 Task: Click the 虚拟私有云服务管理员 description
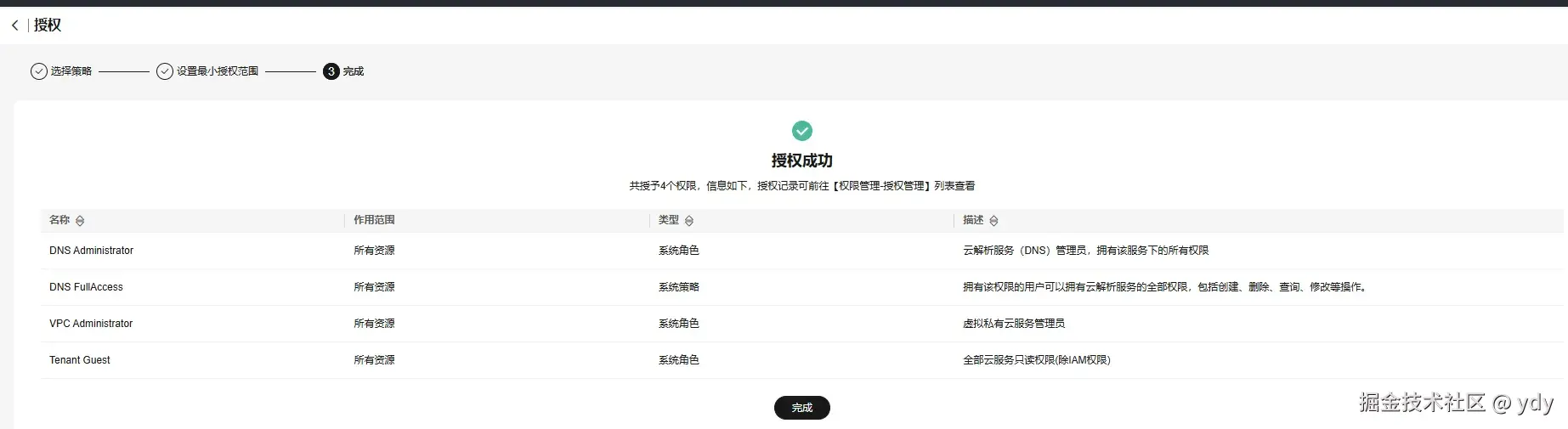1014,324
